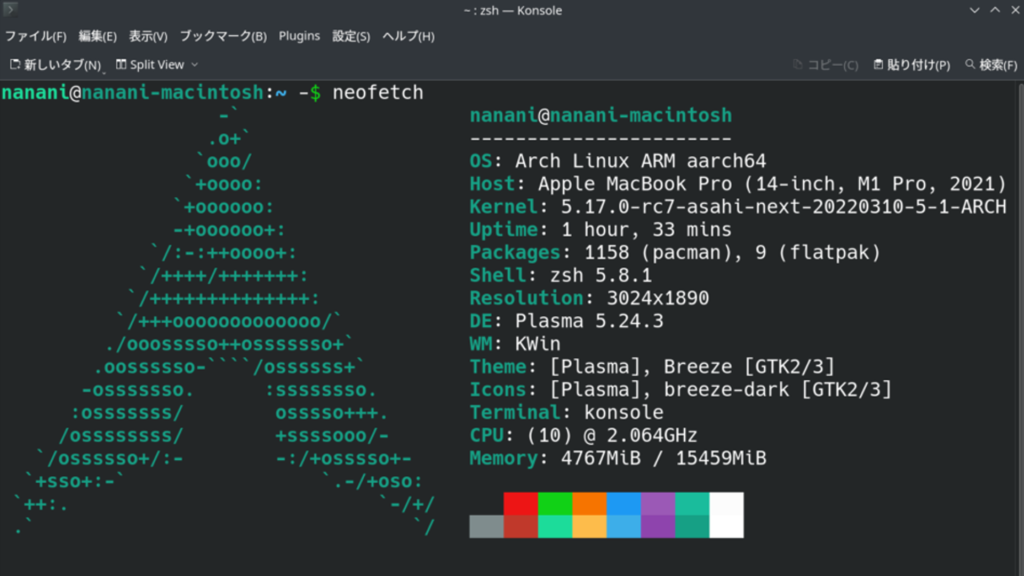
Task: Open the 設定 settings menu
Action: click(352, 35)
